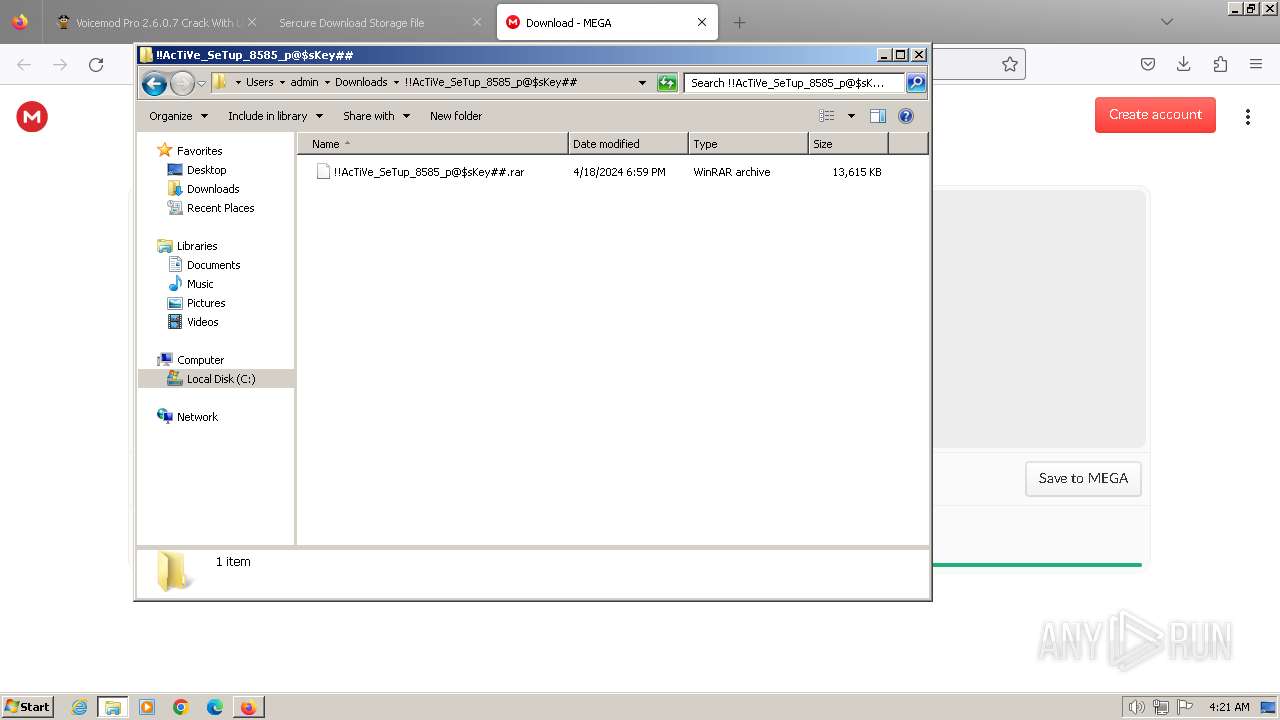This screenshot has width=1280, height=720.
Task: Open Internet Explorer from taskbar
Action: (x=80, y=707)
